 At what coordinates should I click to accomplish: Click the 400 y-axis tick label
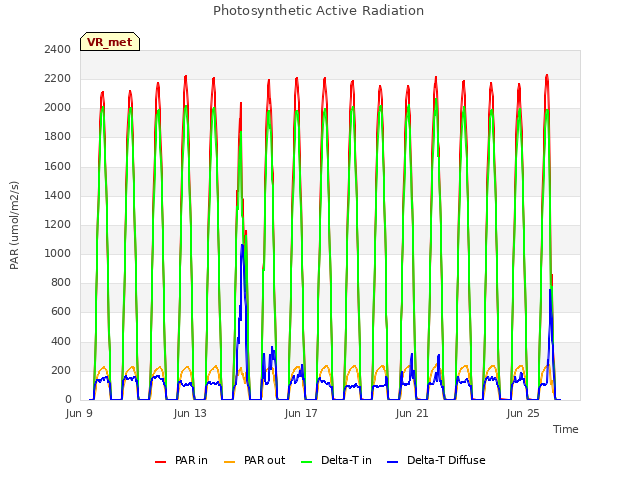(x=61, y=341)
